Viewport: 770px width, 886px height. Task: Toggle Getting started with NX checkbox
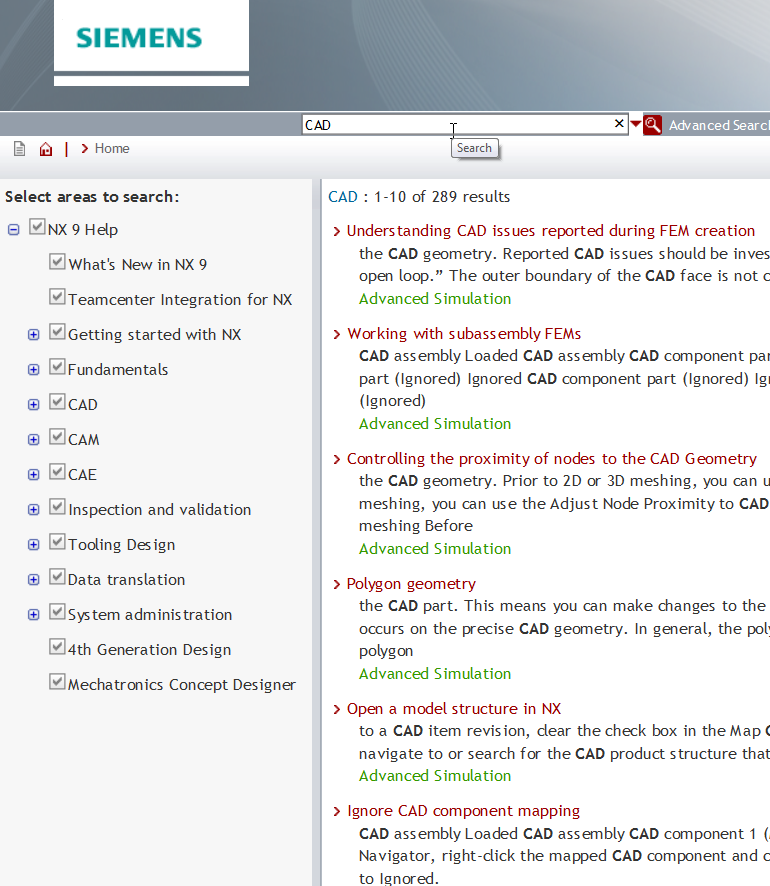[57, 332]
